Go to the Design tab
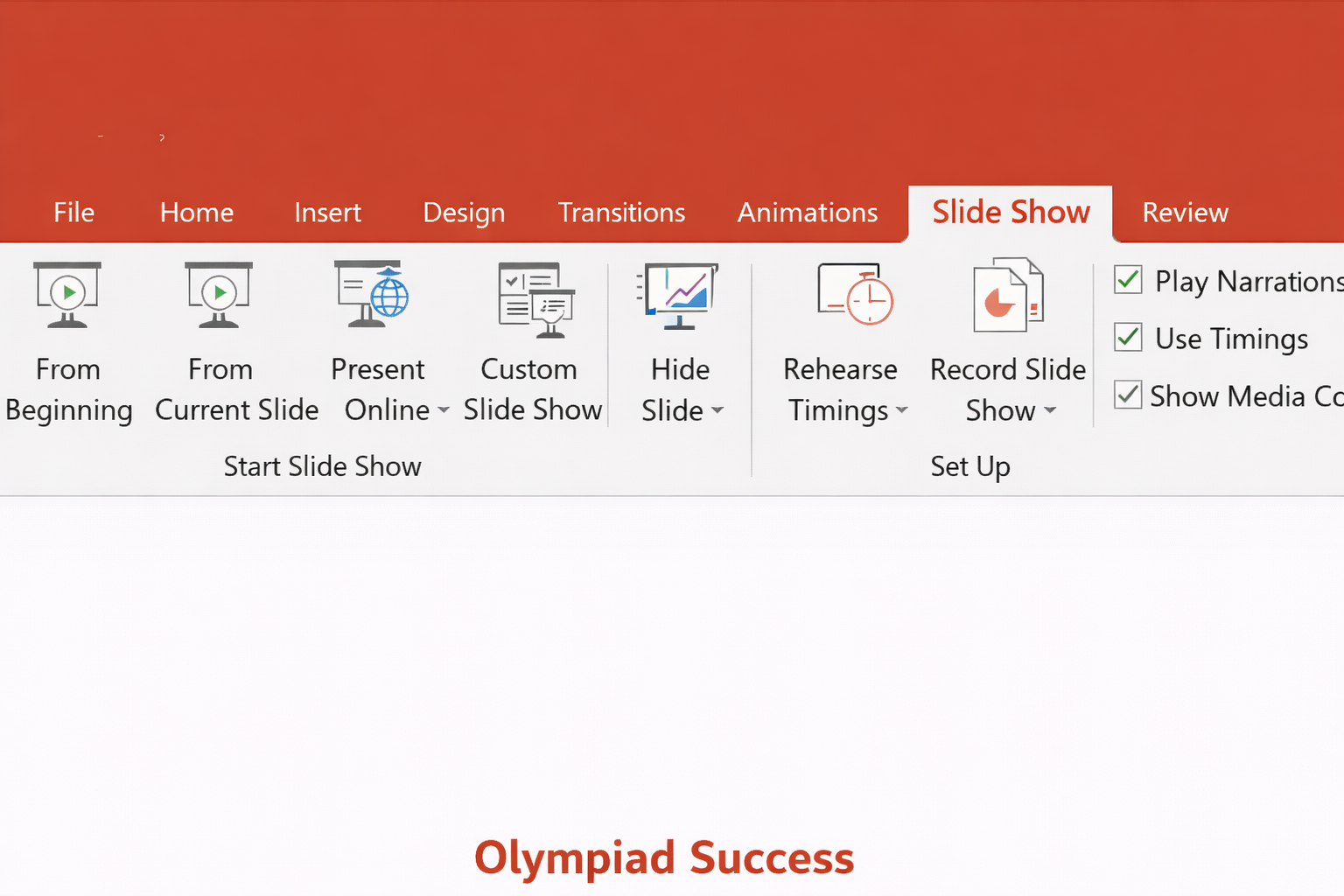 464,213
